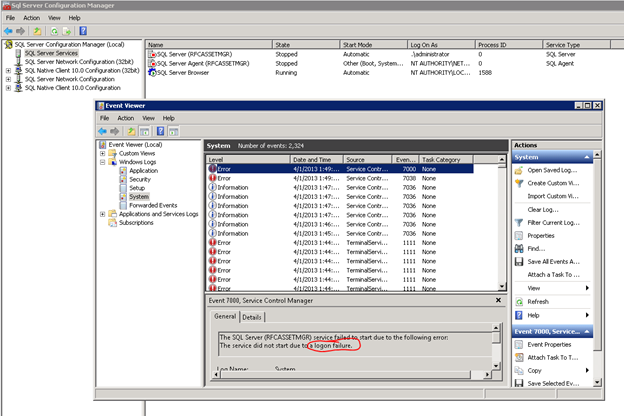Click Attach Task To This Event icon
This screenshot has width=624, height=416.
[x=519, y=357]
